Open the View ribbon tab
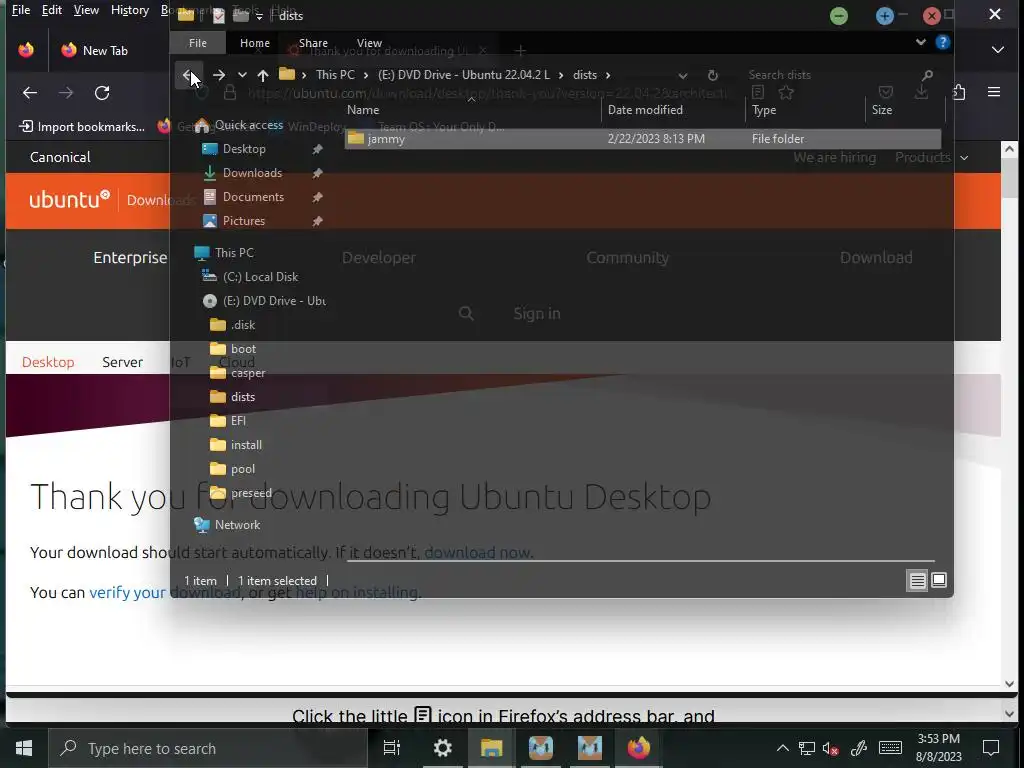 369,43
